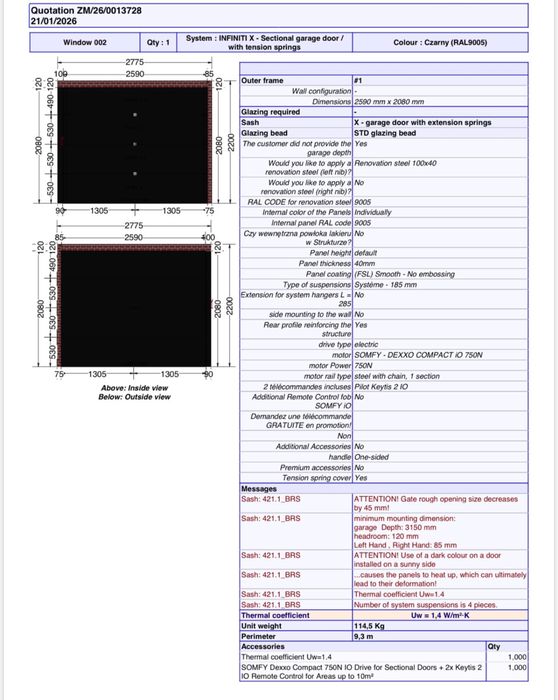Click System INFINITI X Sectional garage door text
This screenshot has width=558, height=700.
(x=264, y=42)
